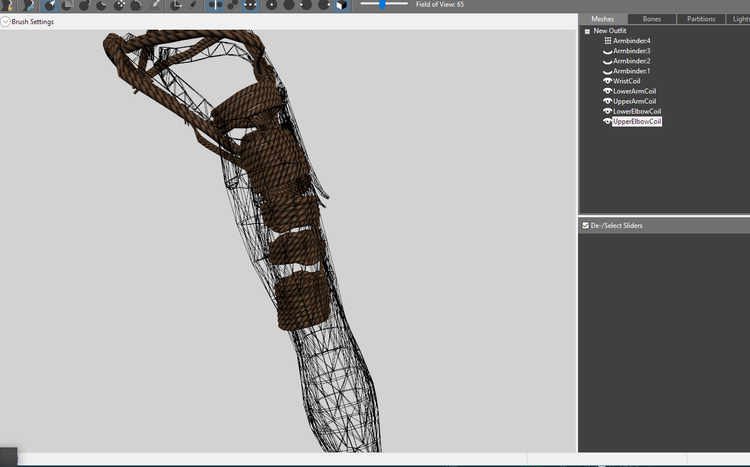Toggle X-Mirror brush icon
This screenshot has width=750, height=467.
[x=215, y=5]
